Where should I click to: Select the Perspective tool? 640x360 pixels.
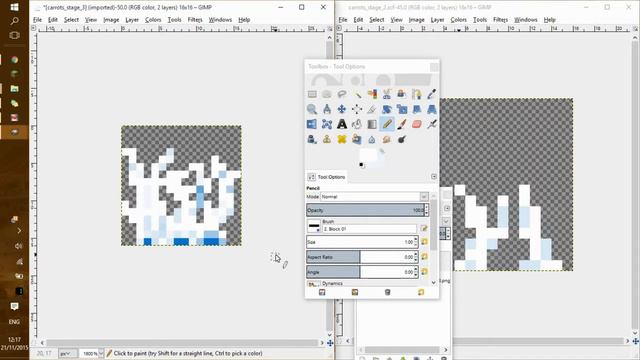point(431,109)
